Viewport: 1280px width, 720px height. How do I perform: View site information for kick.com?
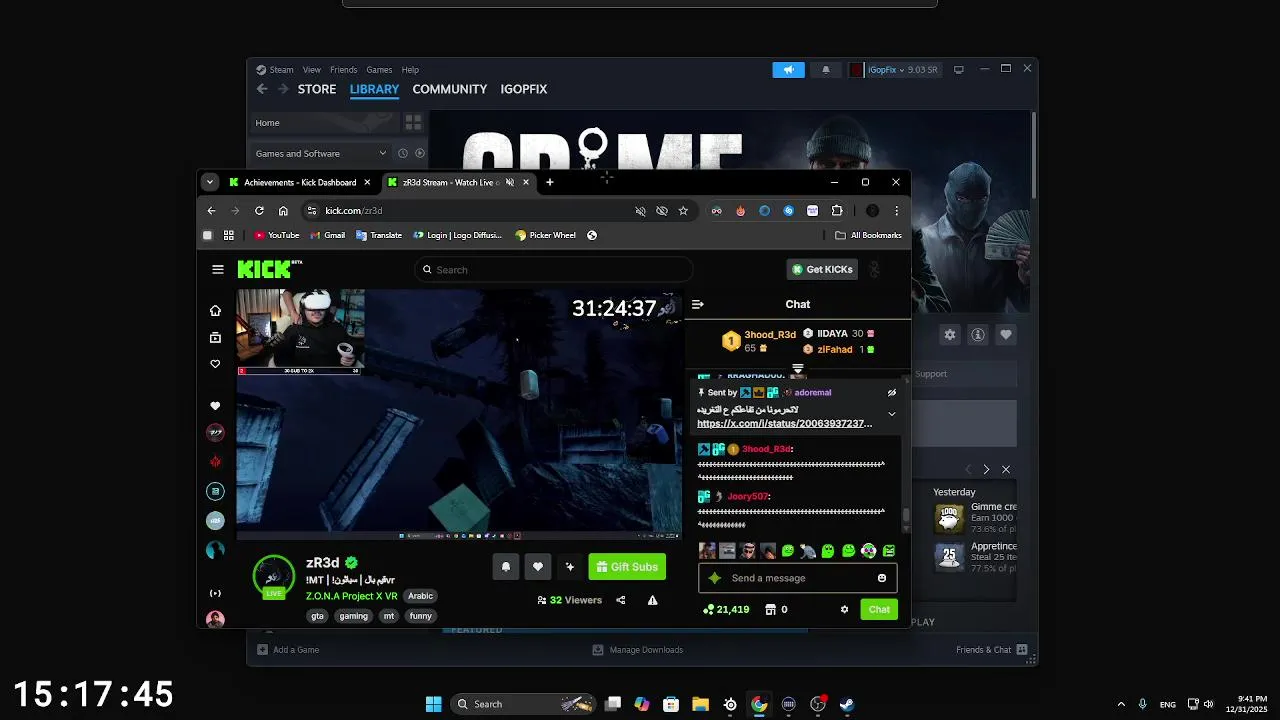pyautogui.click(x=312, y=211)
